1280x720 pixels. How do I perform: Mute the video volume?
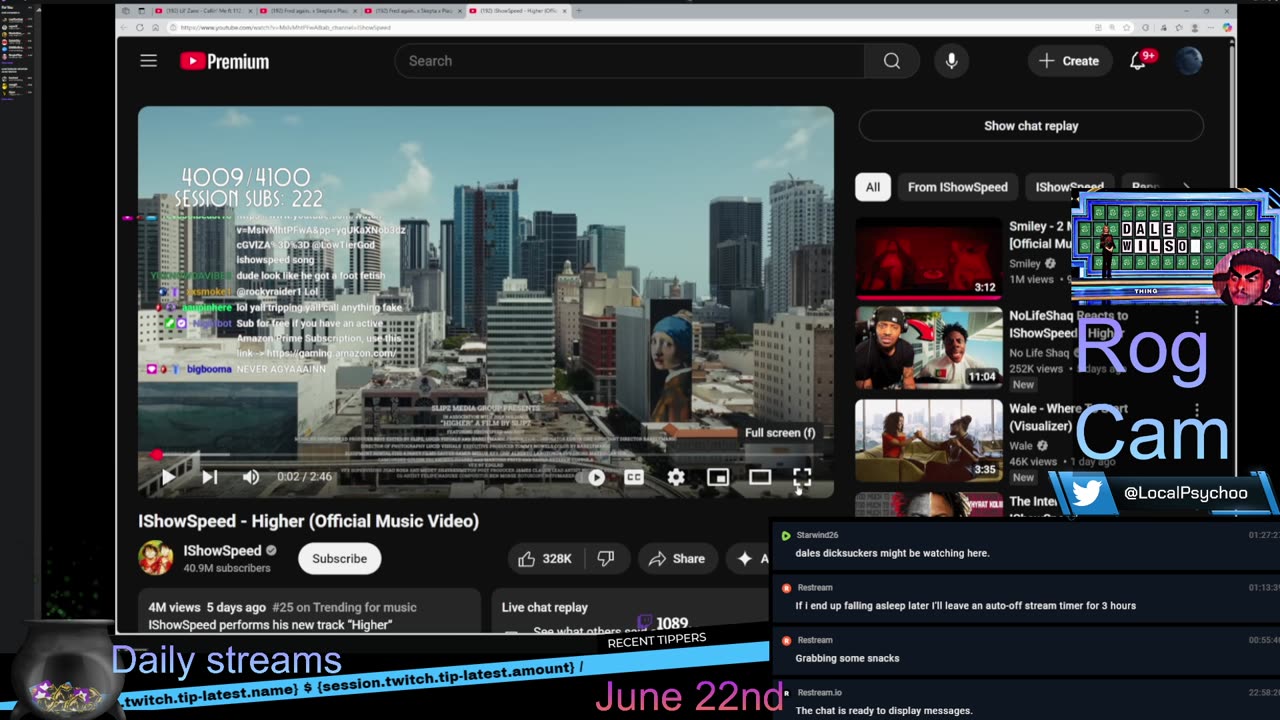point(251,477)
